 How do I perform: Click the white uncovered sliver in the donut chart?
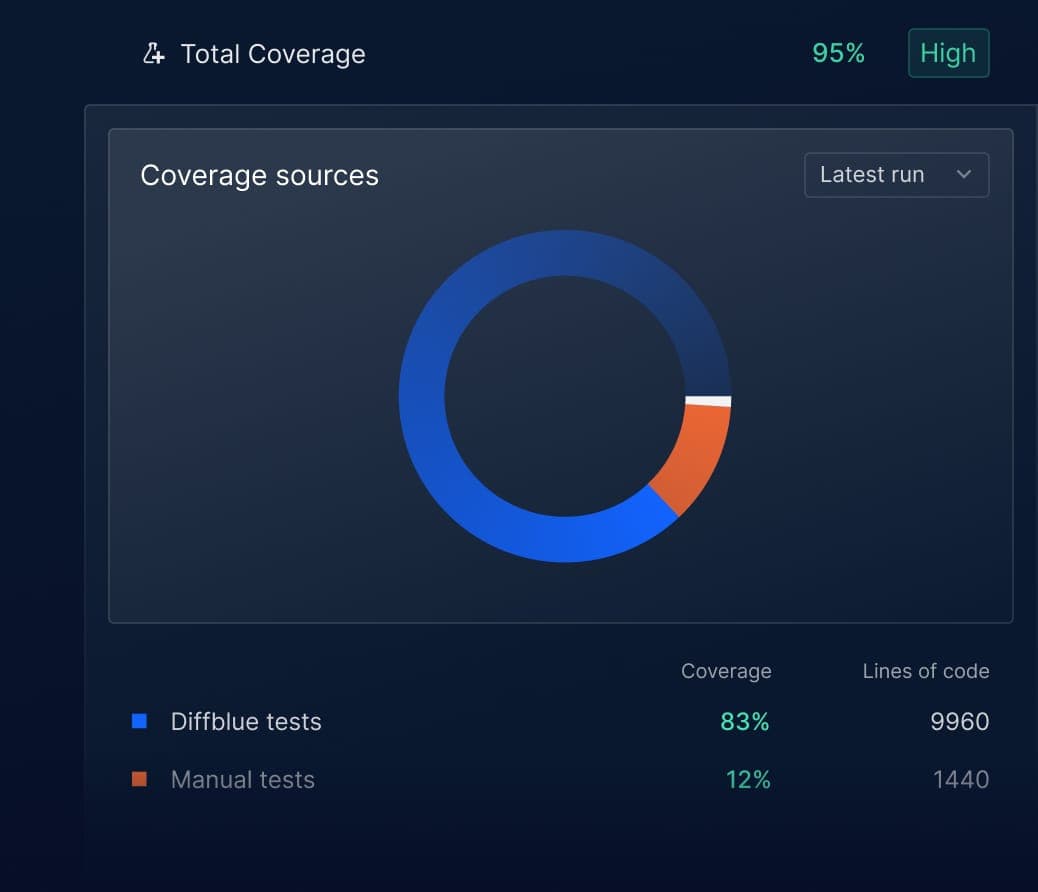tap(710, 398)
